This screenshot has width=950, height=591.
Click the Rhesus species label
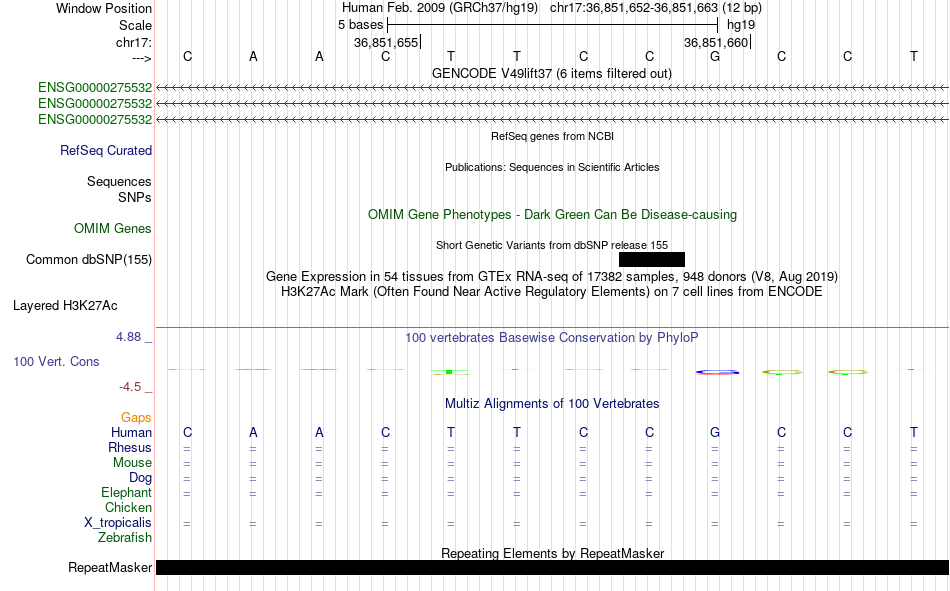coord(130,447)
